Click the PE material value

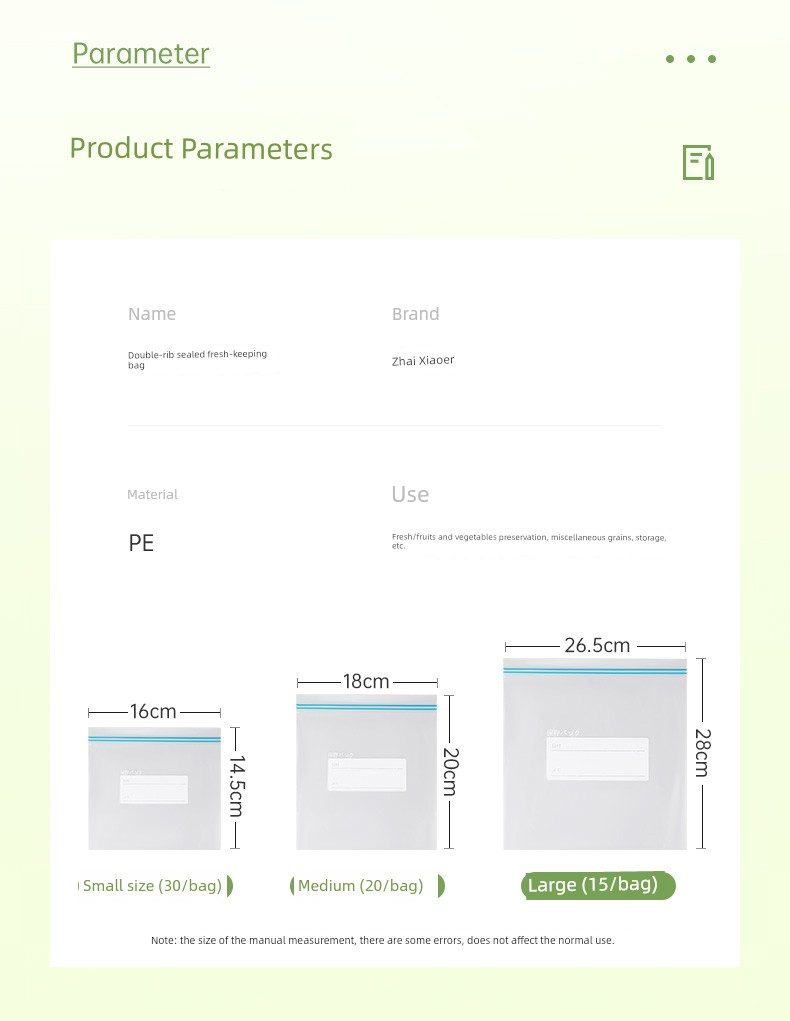point(141,542)
